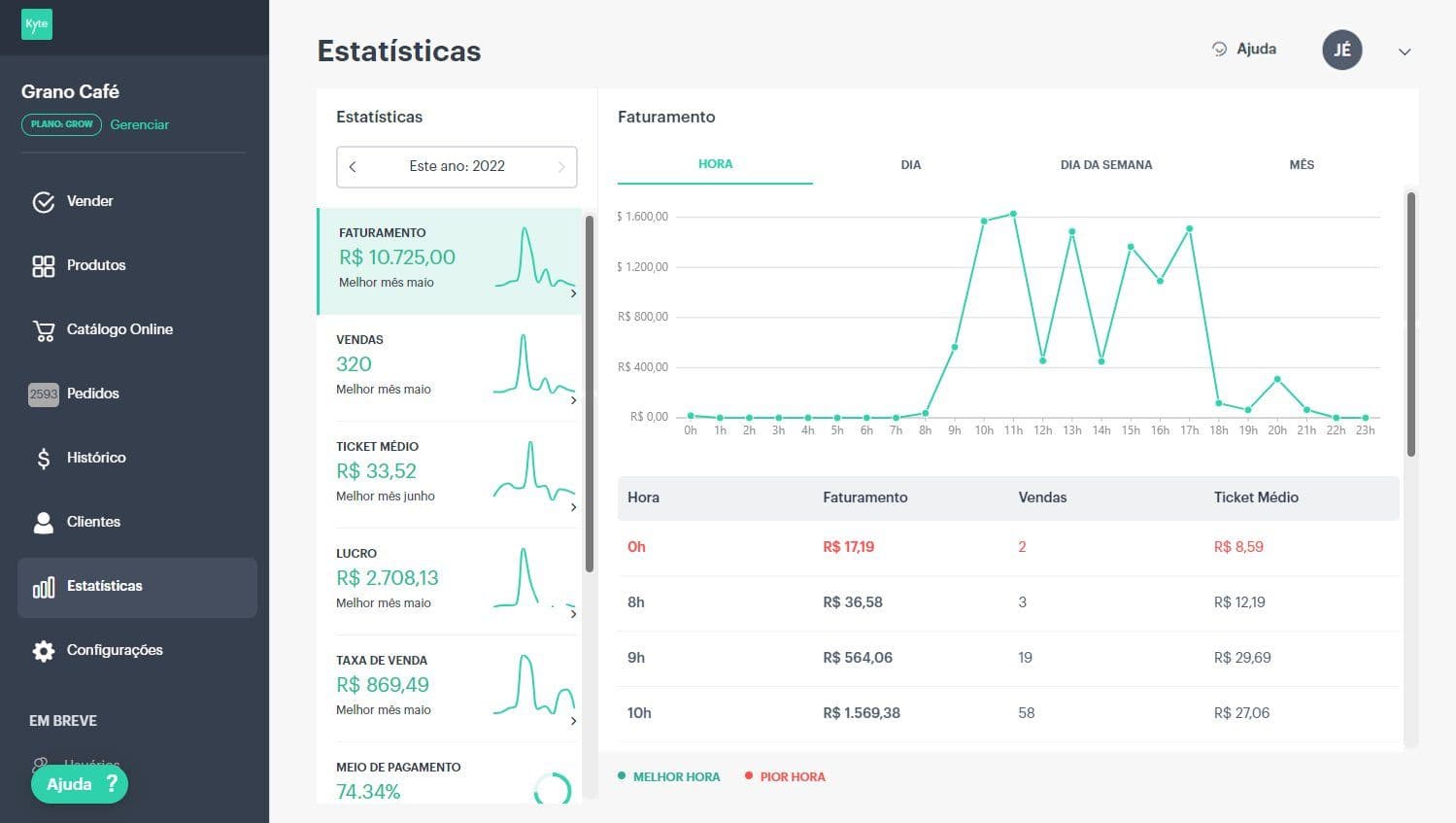Open Configurações gear icon

point(44,651)
